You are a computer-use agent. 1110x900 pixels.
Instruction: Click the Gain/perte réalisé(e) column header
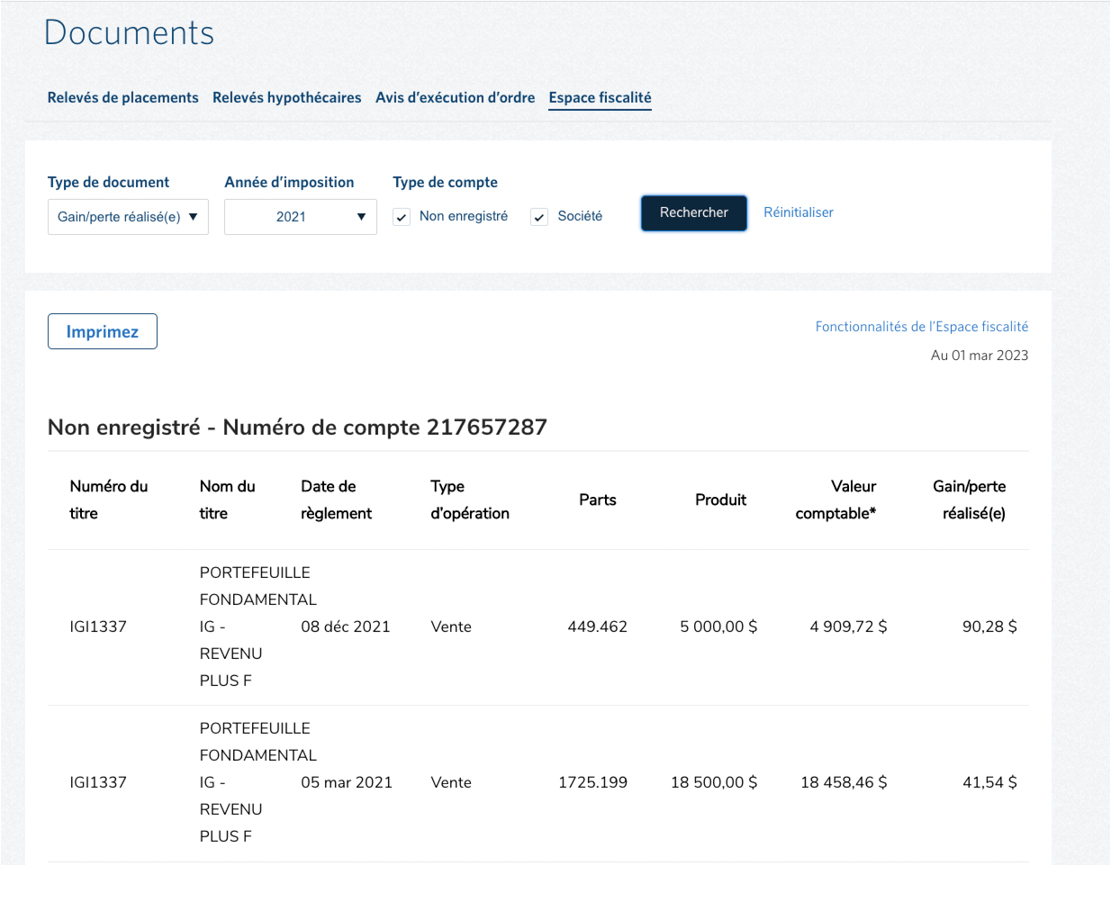tap(968, 500)
